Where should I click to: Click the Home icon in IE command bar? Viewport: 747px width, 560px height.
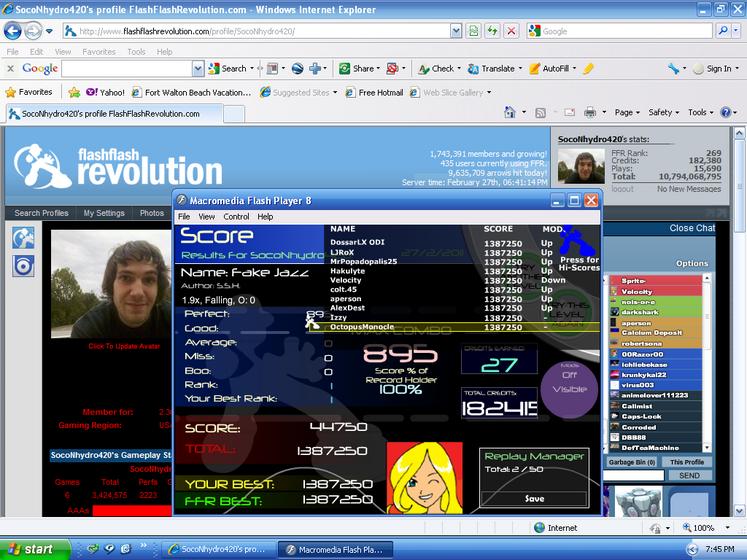coord(510,112)
